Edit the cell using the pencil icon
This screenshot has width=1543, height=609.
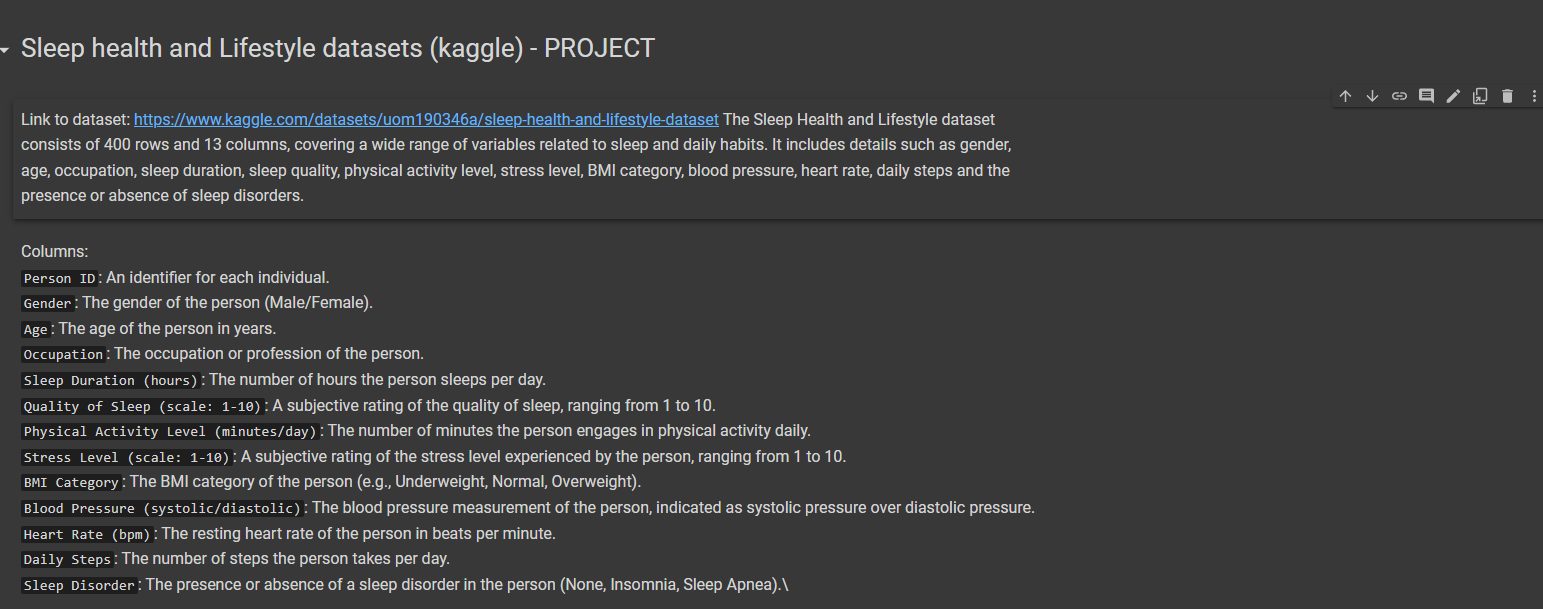pos(1453,96)
